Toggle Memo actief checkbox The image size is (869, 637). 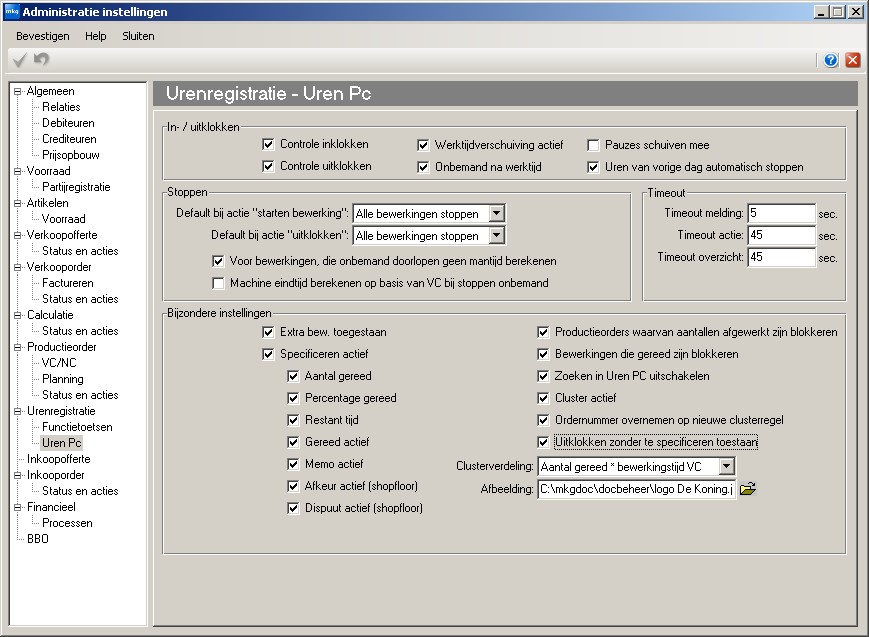coord(293,464)
